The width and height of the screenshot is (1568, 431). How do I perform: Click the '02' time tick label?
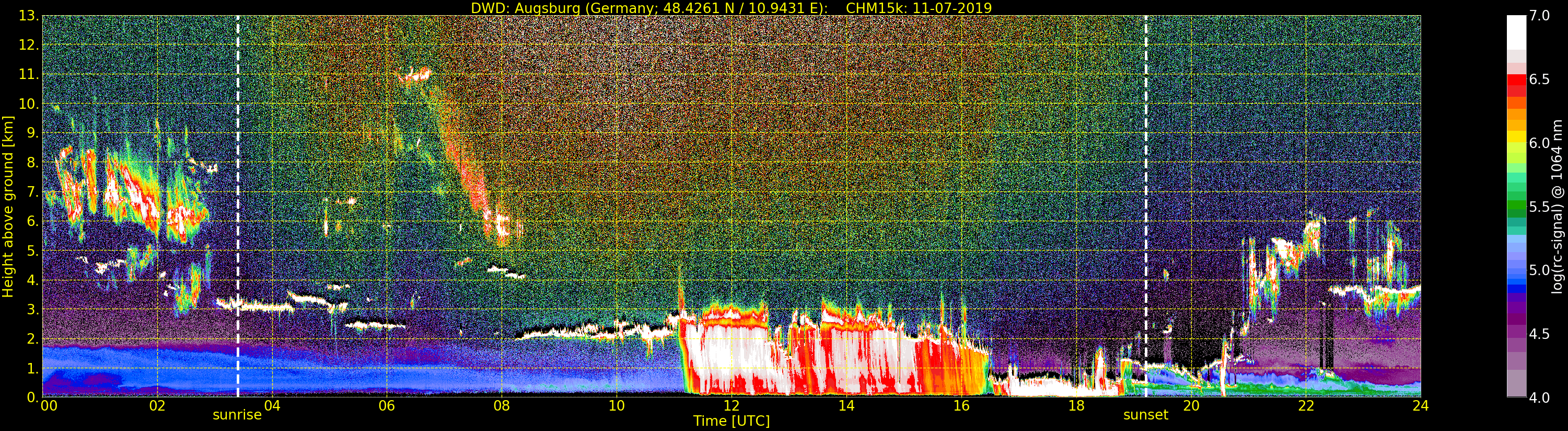(157, 406)
